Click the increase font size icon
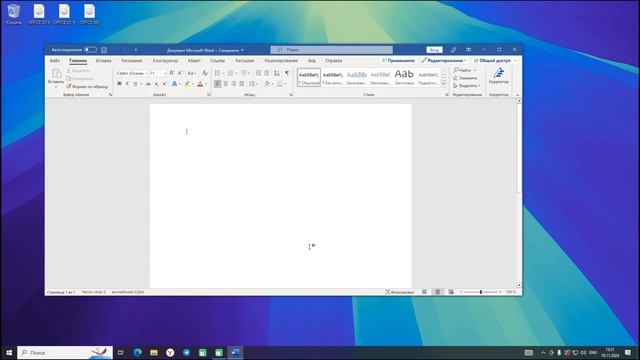Screen dimensions: 640x360 [x=171, y=73]
